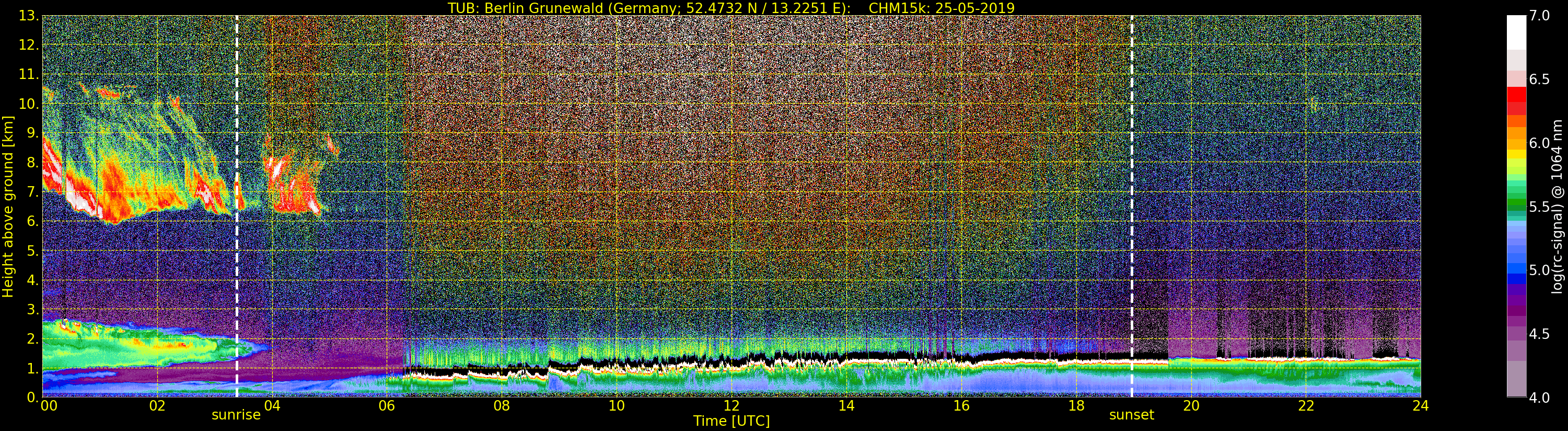Click the x-axis tick label '22'
Screen dimensions: 1568x431
pos(1306,406)
